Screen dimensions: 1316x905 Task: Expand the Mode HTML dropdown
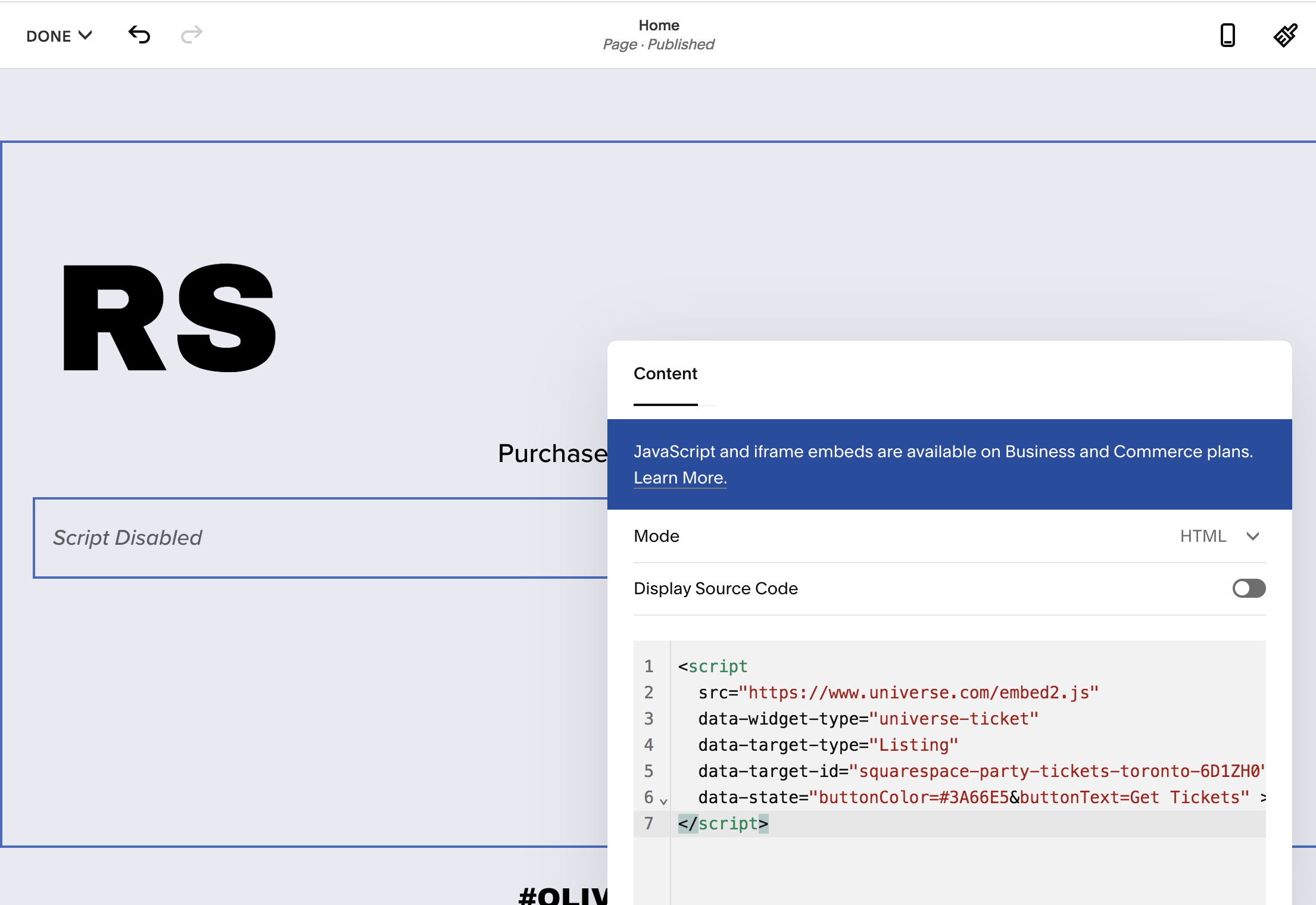1220,536
